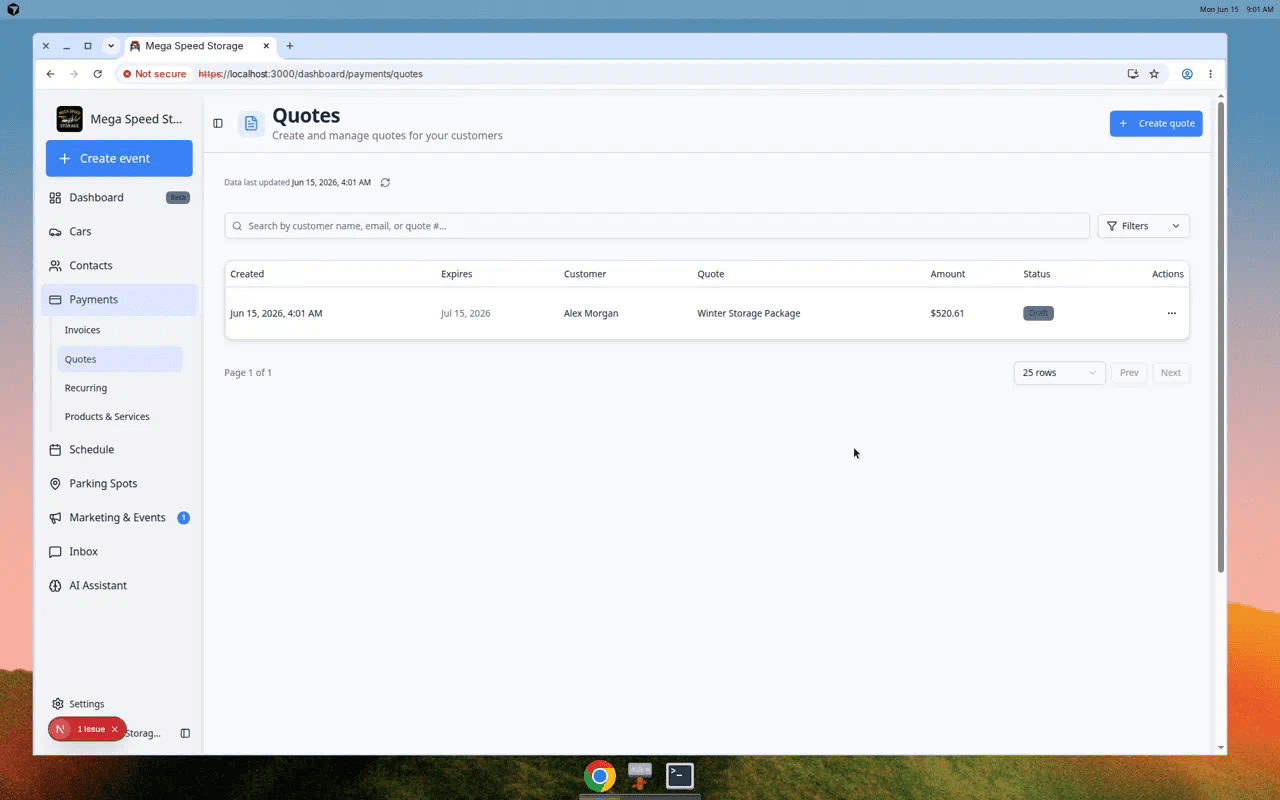Image resolution: width=1280 pixels, height=800 pixels.
Task: Click the Amount column header
Action: coord(948,274)
